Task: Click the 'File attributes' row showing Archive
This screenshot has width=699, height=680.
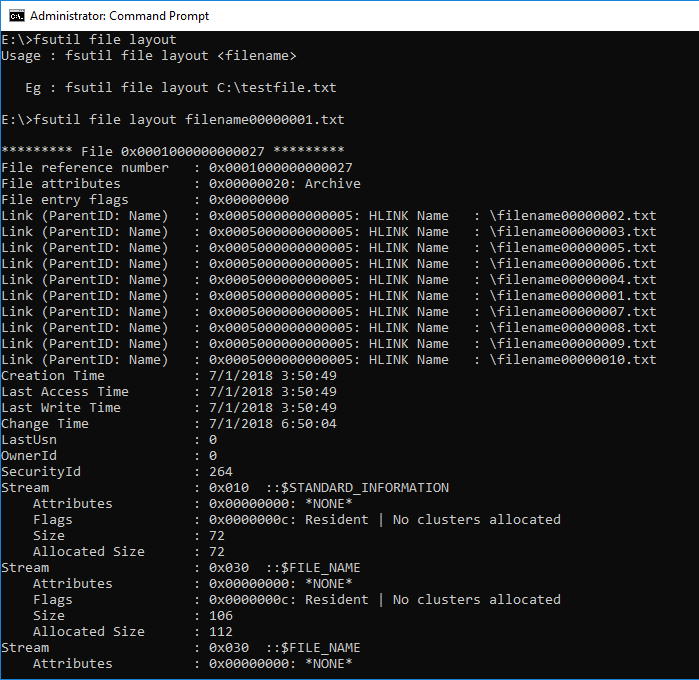Action: 181,184
